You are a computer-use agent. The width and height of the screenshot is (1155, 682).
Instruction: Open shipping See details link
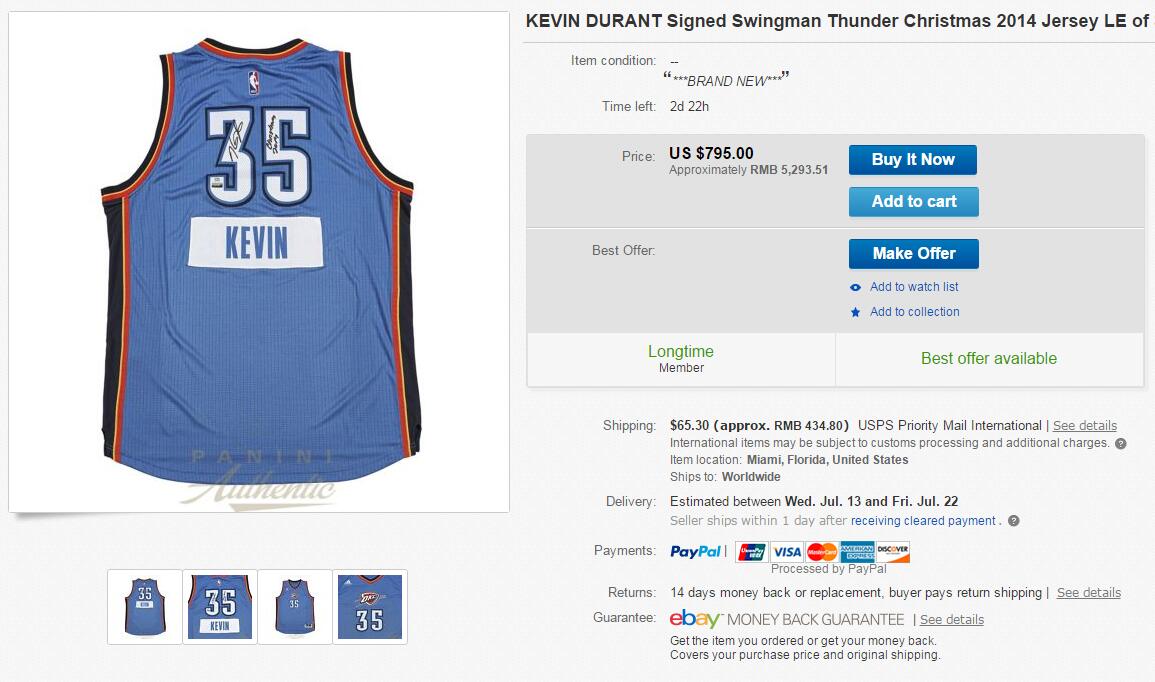(1084, 426)
